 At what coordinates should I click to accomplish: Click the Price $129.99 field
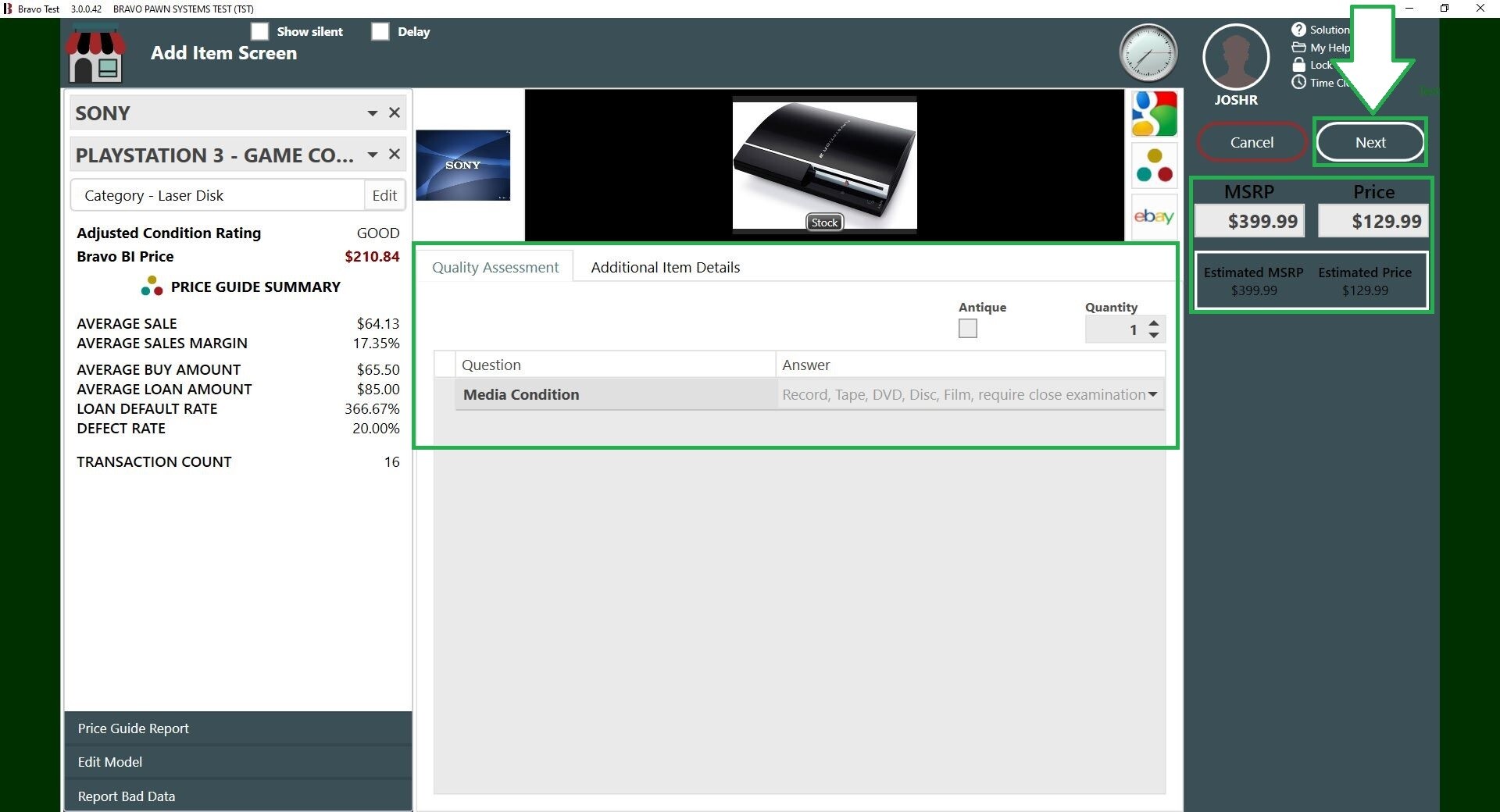[x=1373, y=221]
